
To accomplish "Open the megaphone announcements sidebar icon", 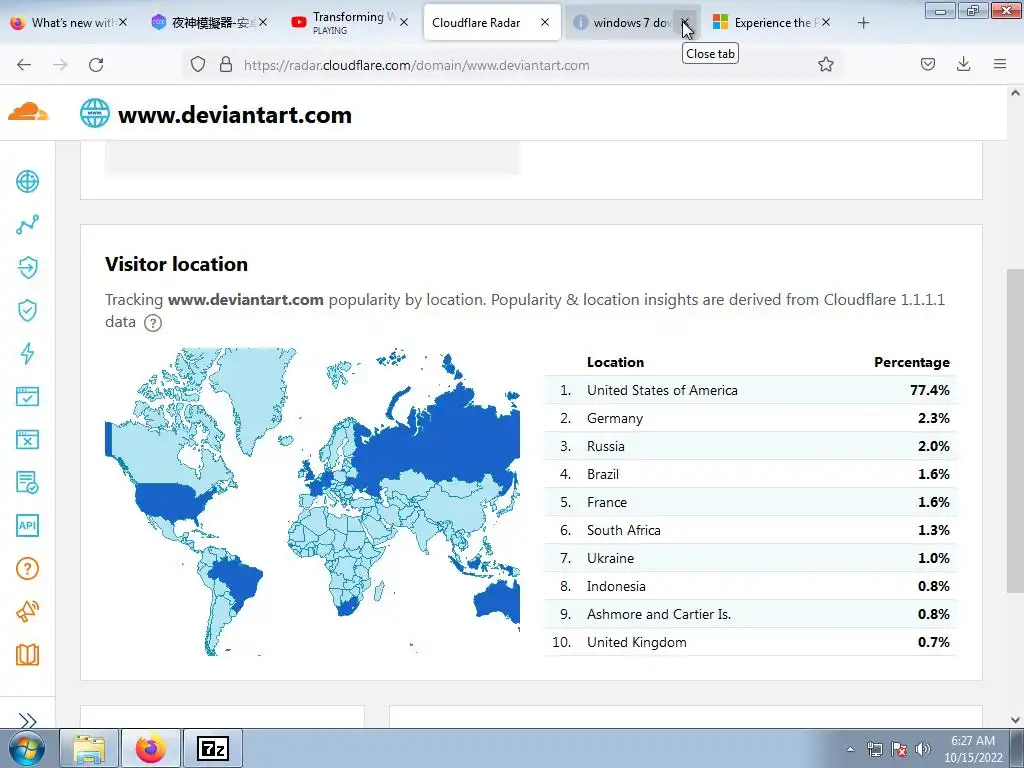I will tap(27, 611).
